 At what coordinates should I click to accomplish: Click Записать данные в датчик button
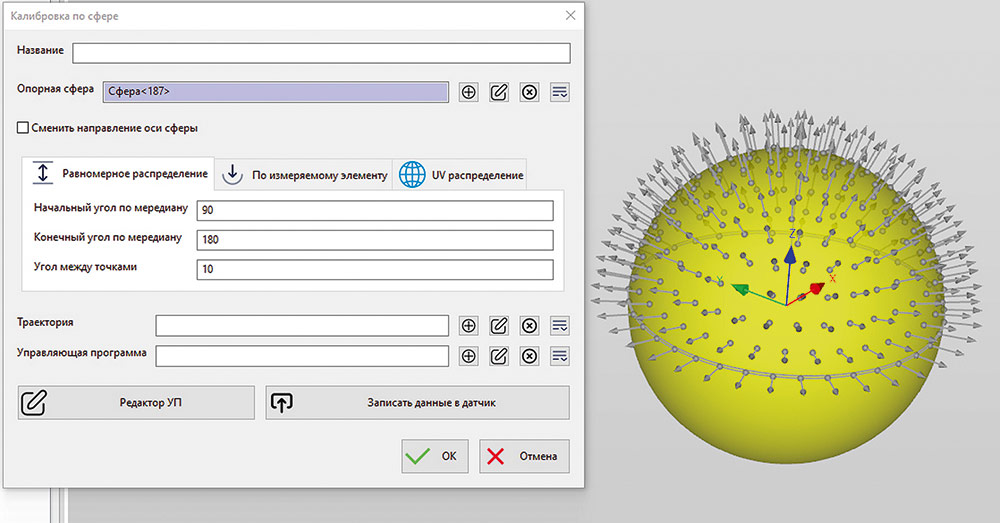(x=418, y=402)
